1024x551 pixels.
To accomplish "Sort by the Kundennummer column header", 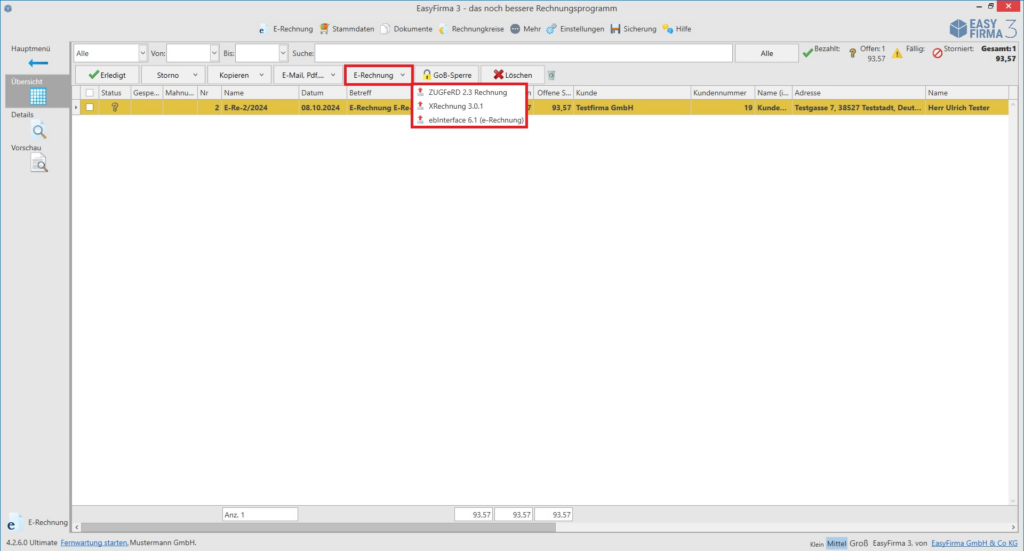I will [723, 93].
